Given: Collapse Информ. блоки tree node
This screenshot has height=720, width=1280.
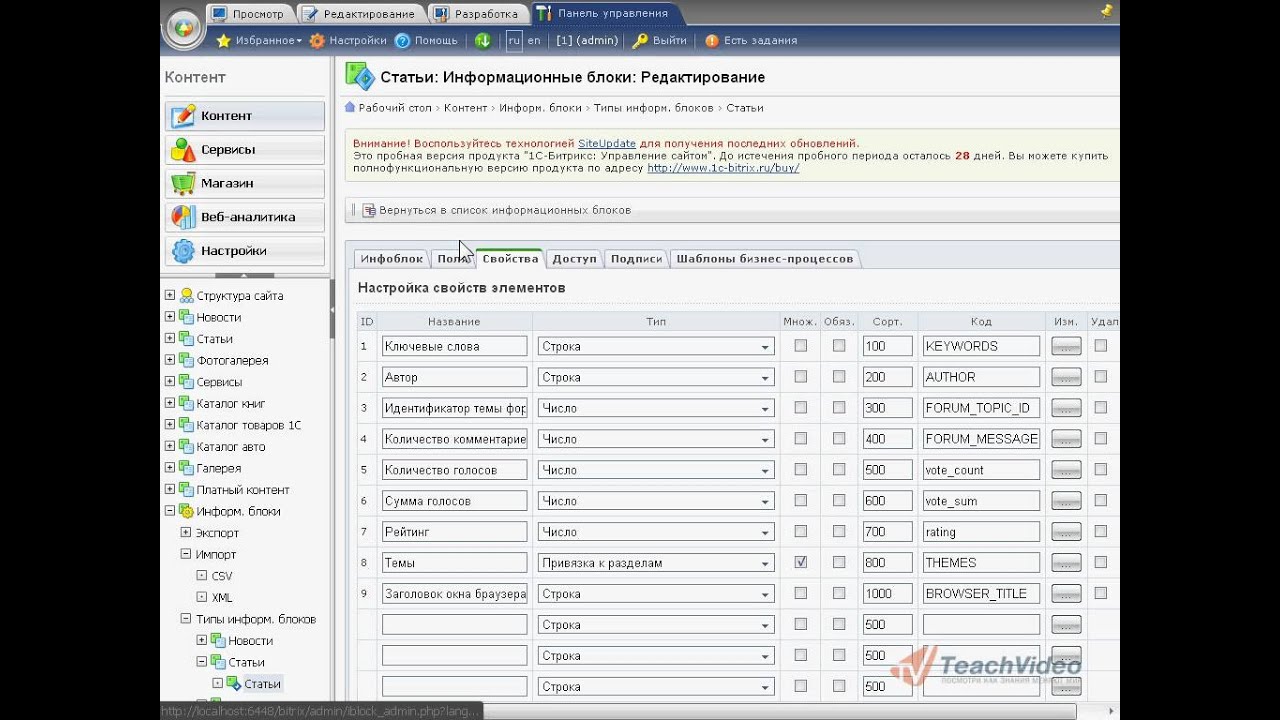Looking at the screenshot, I should coord(170,511).
